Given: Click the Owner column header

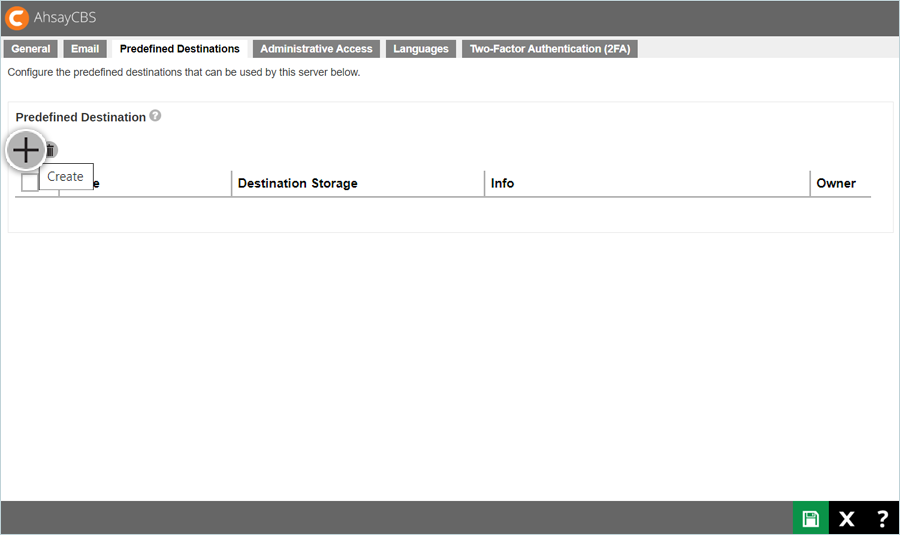Looking at the screenshot, I should (x=836, y=183).
